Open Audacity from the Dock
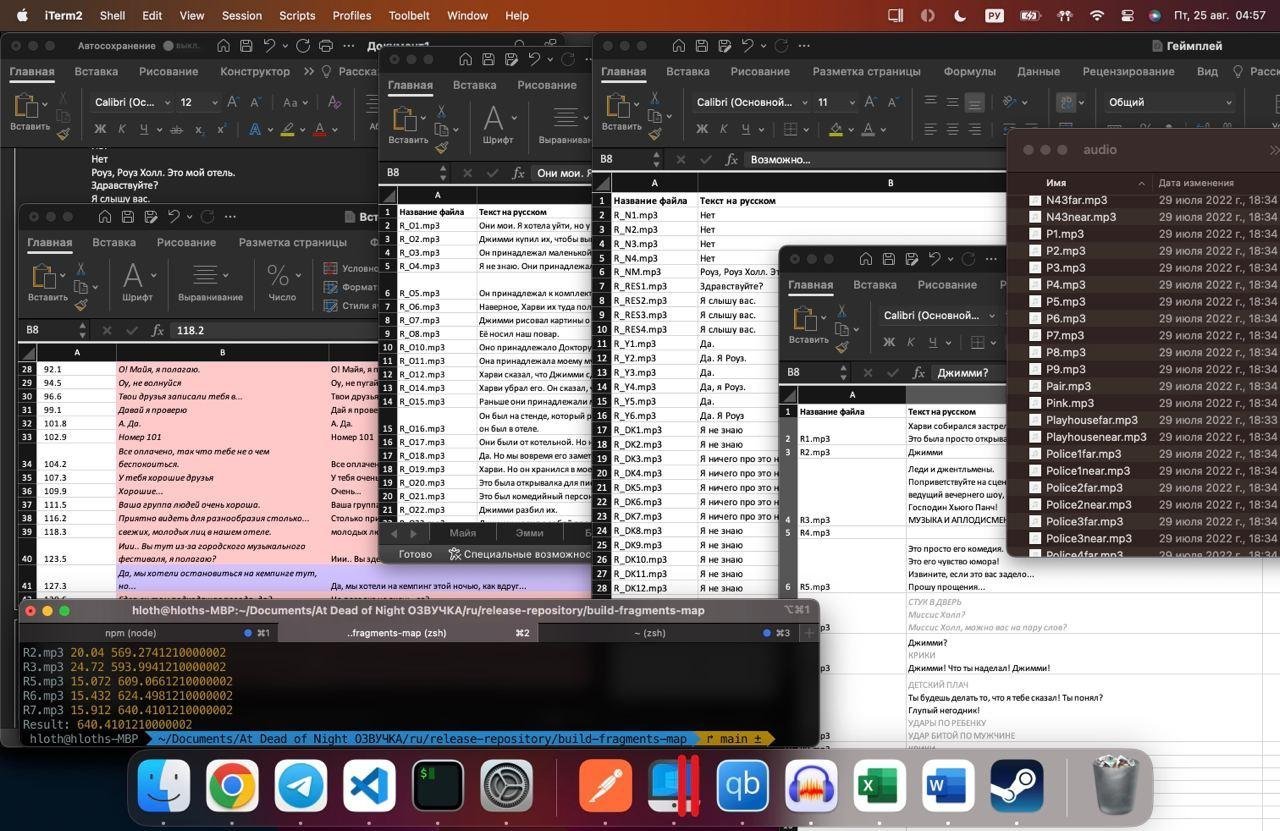This screenshot has width=1280, height=831. 811,785
